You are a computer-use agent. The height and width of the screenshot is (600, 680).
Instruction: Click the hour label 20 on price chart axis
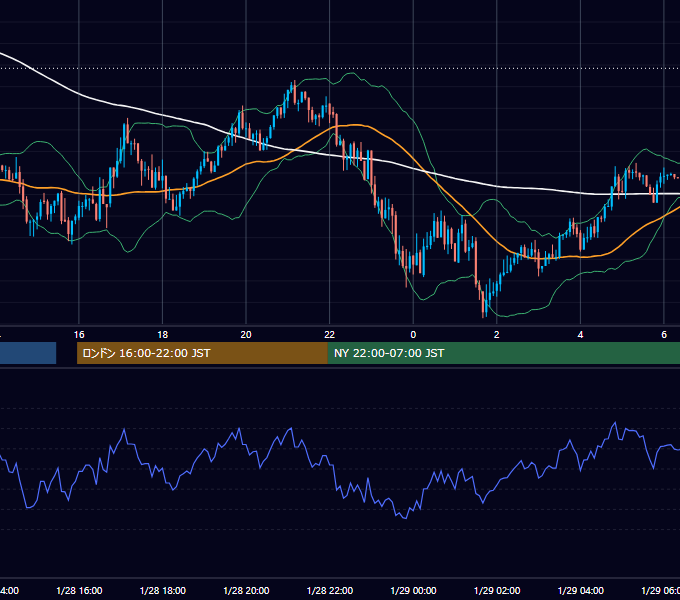[x=246, y=335]
